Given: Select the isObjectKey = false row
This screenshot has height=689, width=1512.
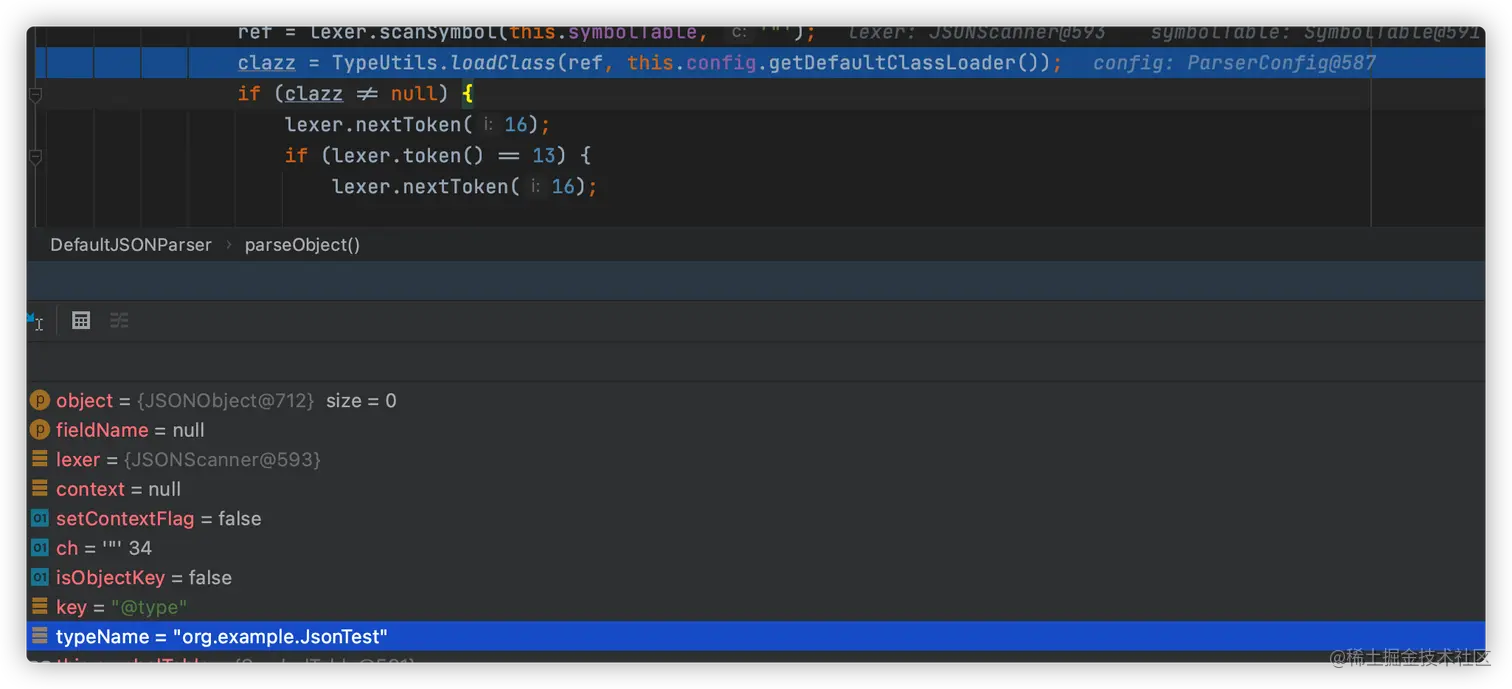Looking at the screenshot, I should 756,577.
